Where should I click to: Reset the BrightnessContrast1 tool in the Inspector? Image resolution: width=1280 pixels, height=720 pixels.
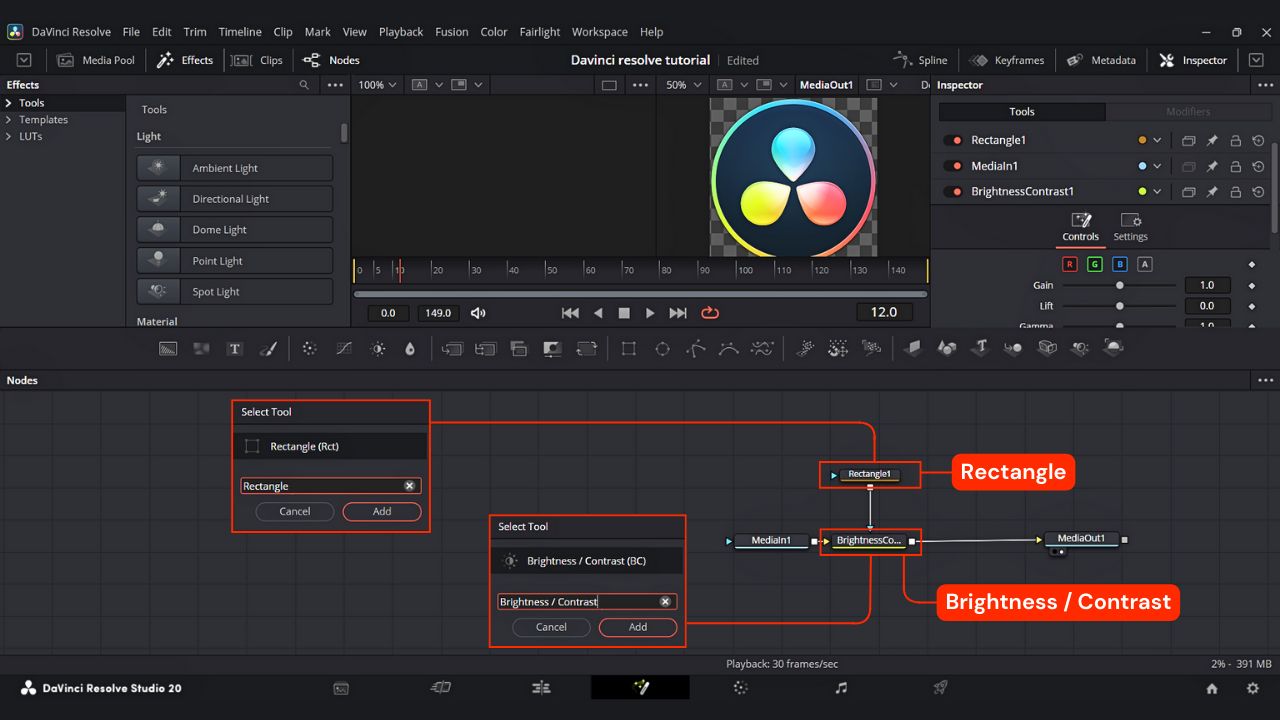(x=1258, y=192)
